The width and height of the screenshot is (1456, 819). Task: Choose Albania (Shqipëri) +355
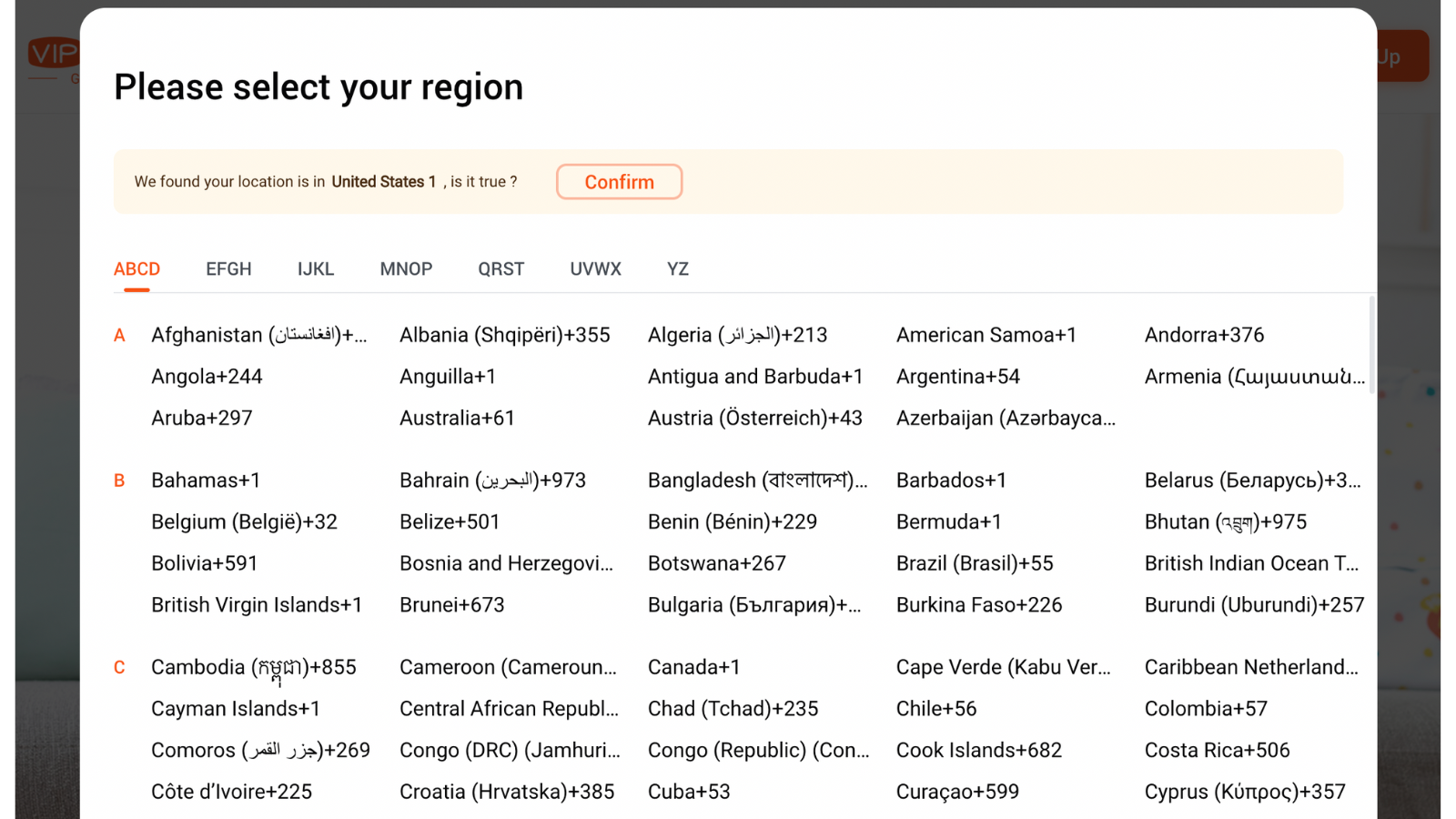(505, 335)
